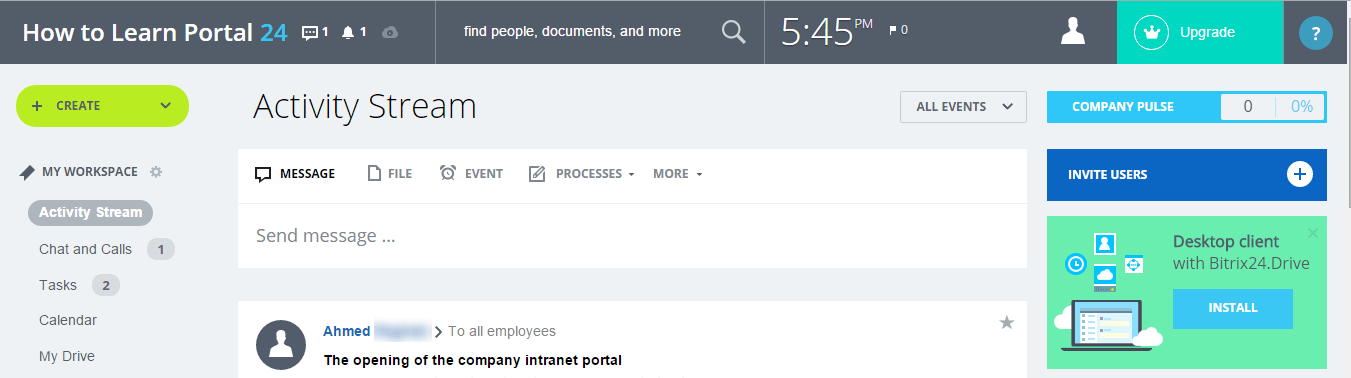Open Tasks in sidebar
1351x378 pixels.
[x=58, y=285]
